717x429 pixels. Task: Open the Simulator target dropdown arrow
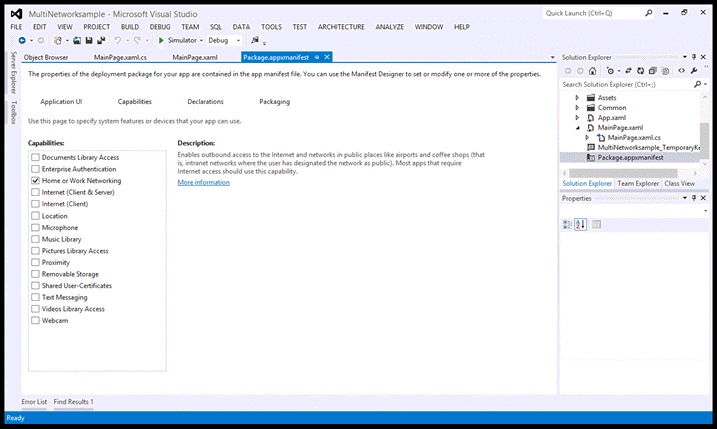click(x=201, y=41)
